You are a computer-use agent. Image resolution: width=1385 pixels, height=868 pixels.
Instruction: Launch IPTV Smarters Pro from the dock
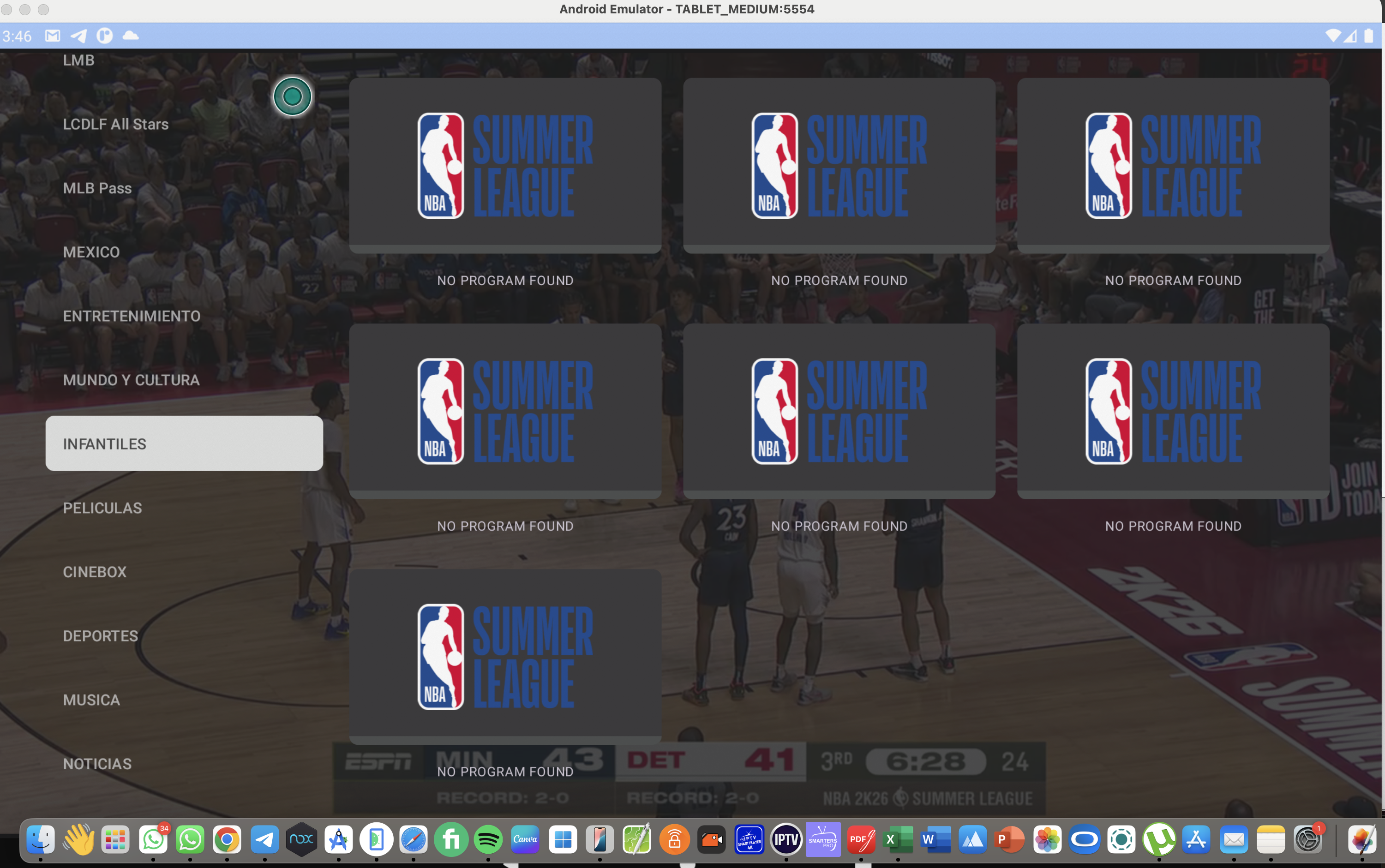pyautogui.click(x=822, y=840)
